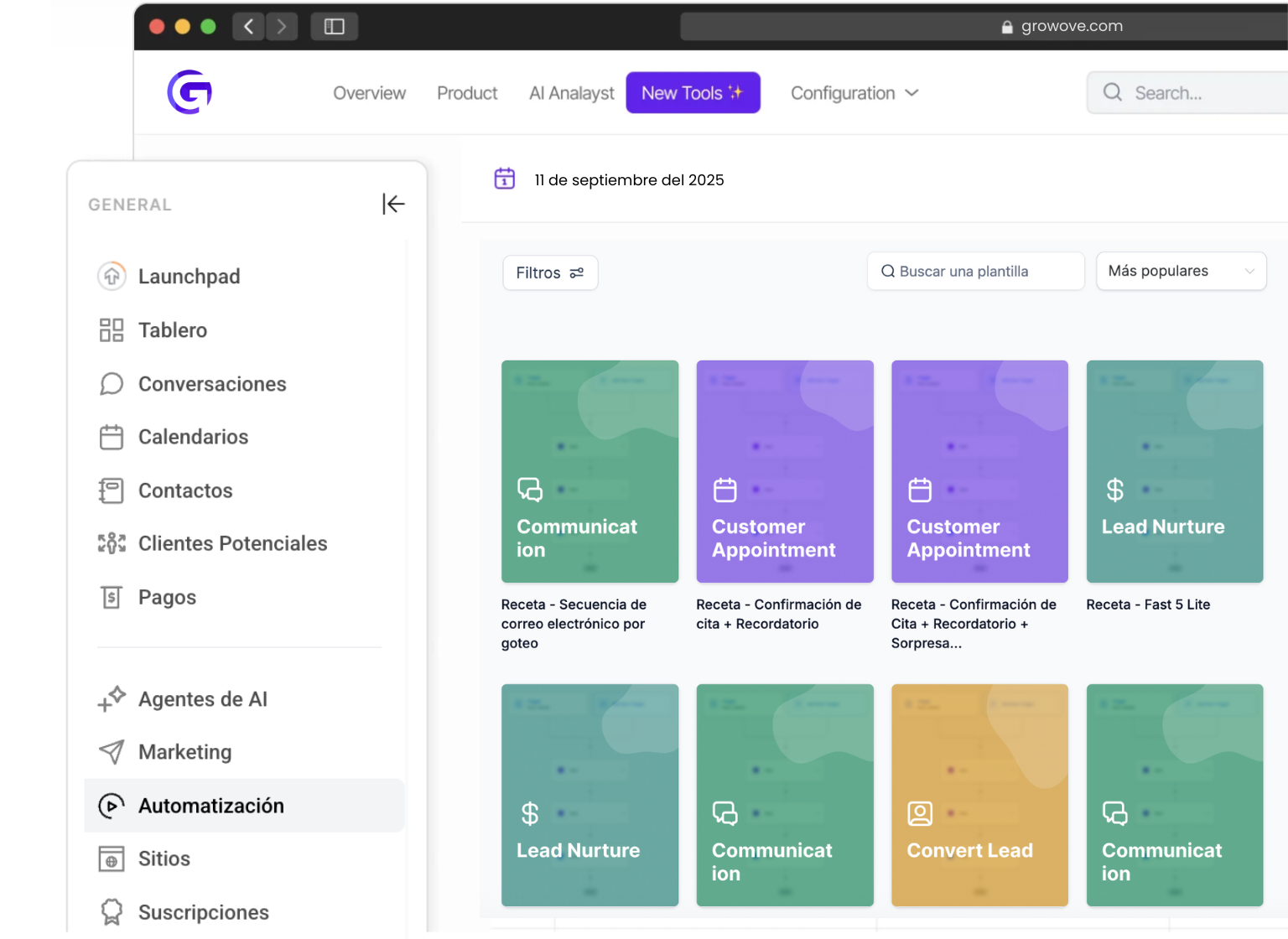
Task: Select the Agentes de AI sparkle icon
Action: click(112, 698)
